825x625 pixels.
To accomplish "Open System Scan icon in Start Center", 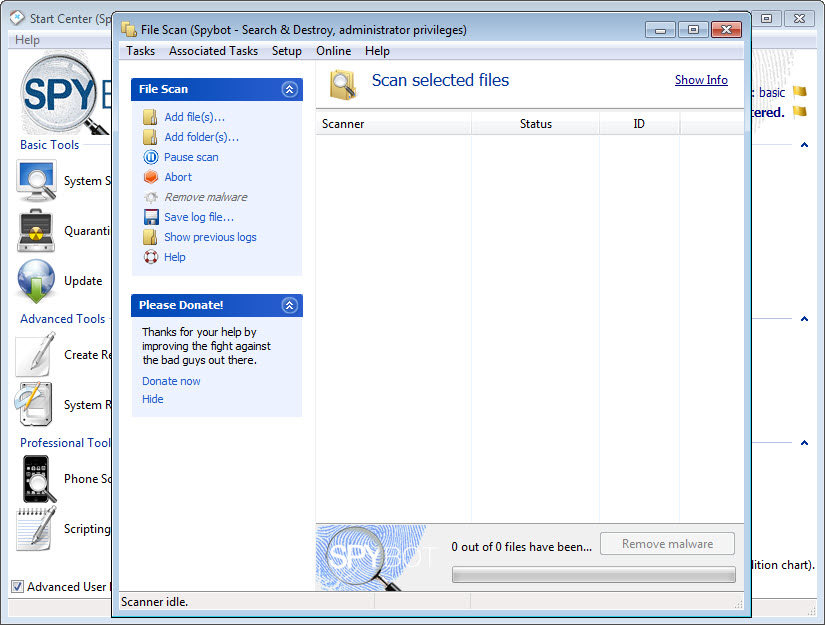I will tap(36, 181).
